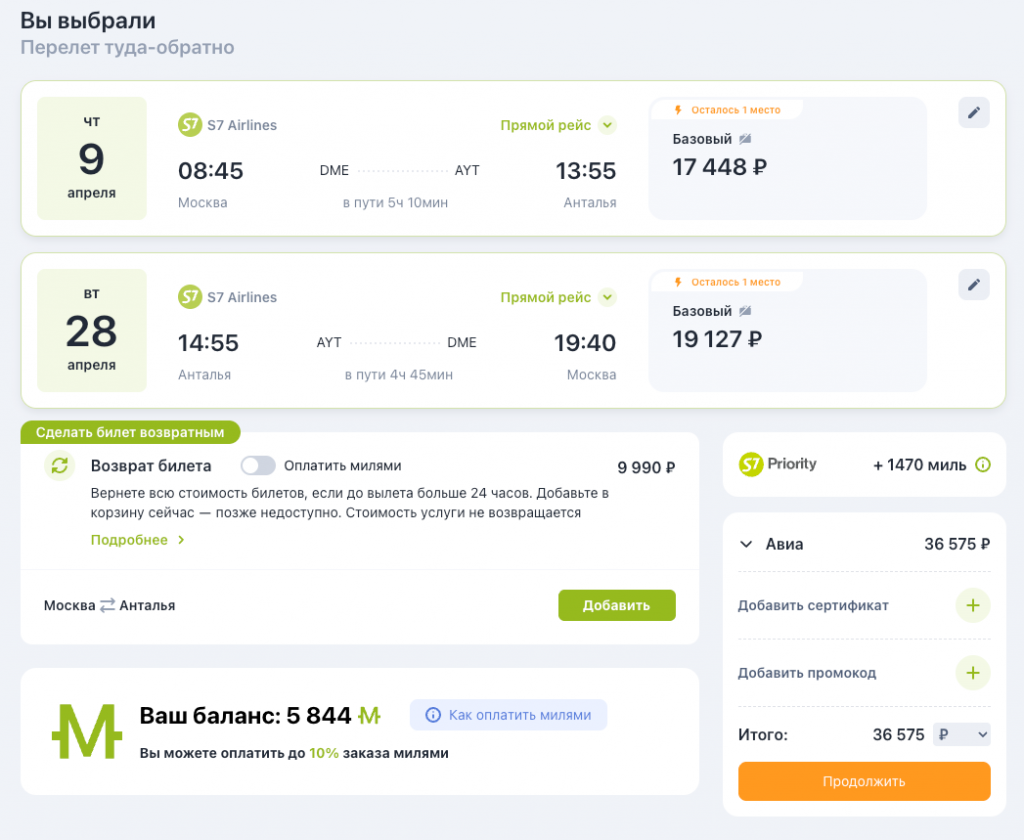Click the green refresh icon next to Возврат билета
Screen dimensions: 1024x840
tap(59, 465)
